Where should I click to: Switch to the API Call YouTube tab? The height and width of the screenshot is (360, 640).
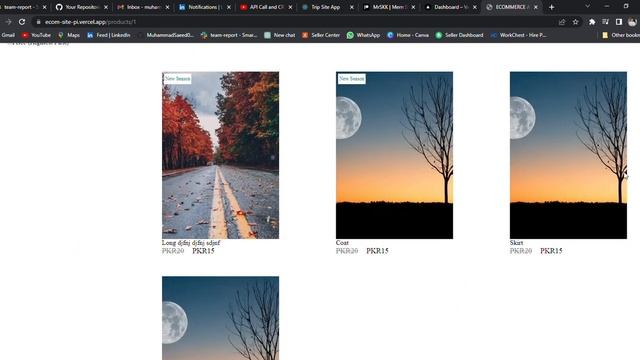tap(265, 7)
